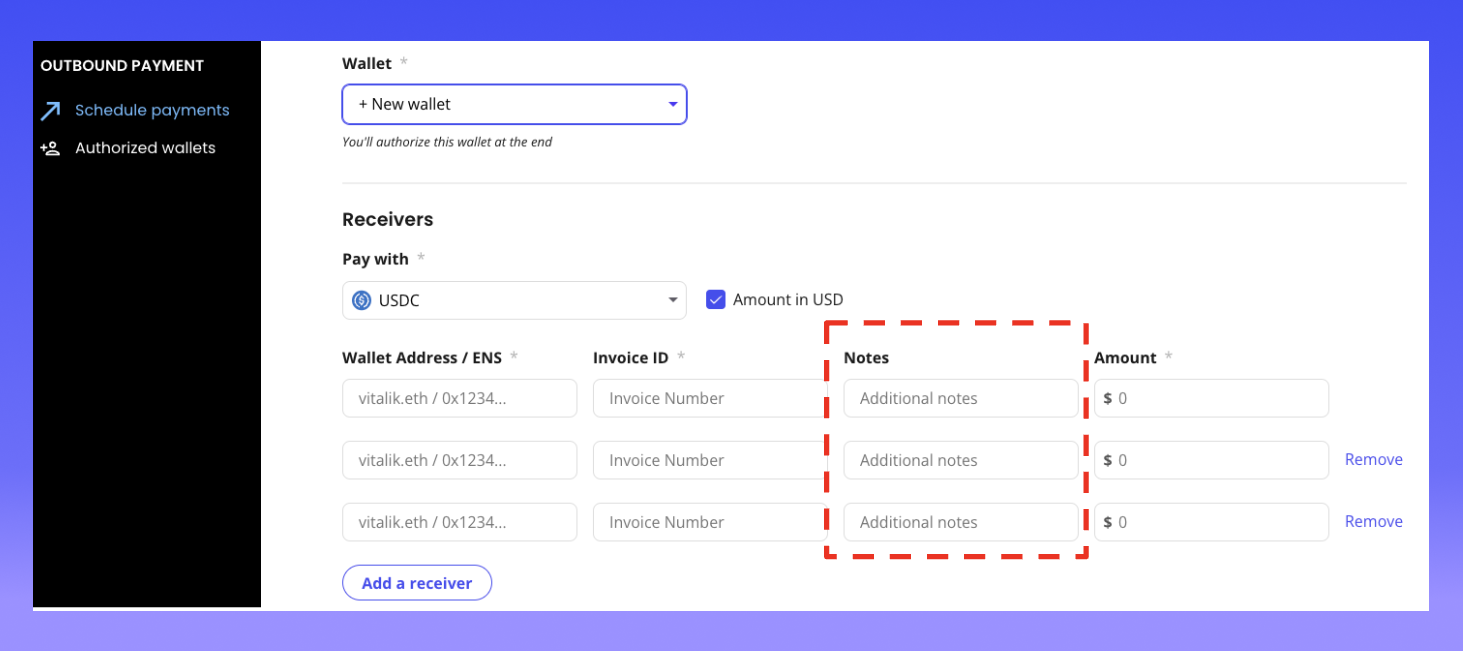Click the USDC coin icon
This screenshot has height=651, width=1463.
click(362, 300)
